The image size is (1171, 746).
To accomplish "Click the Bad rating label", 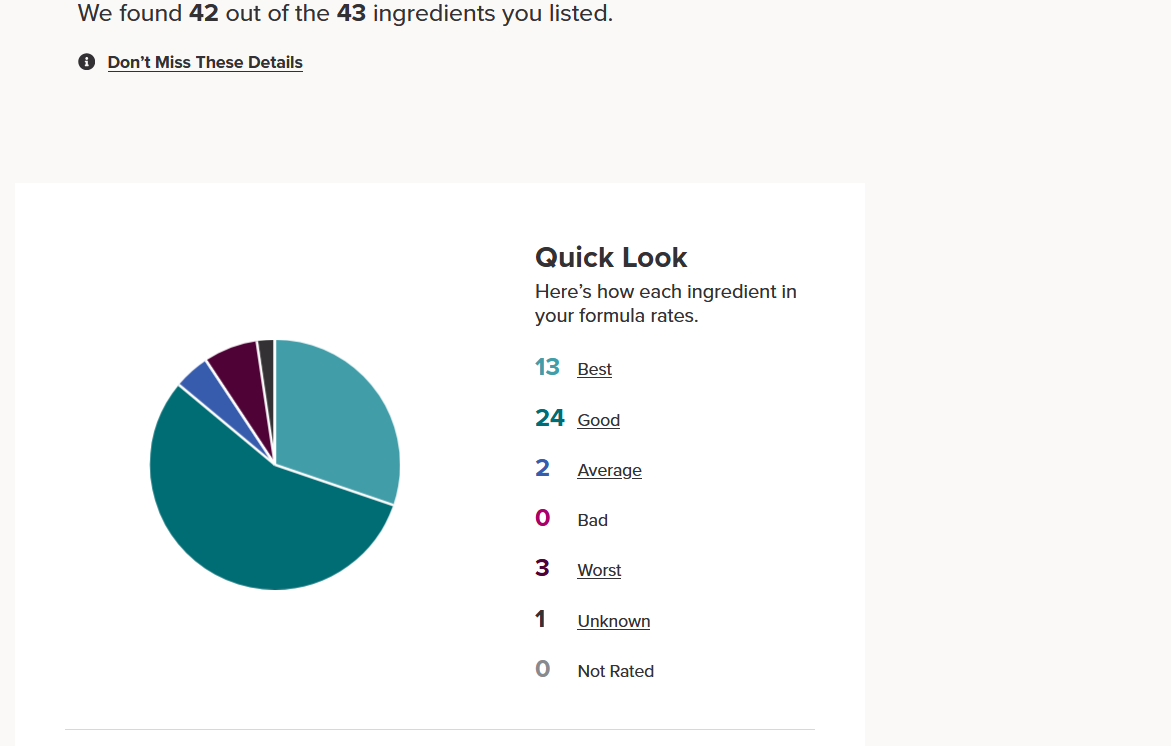I will pos(592,520).
